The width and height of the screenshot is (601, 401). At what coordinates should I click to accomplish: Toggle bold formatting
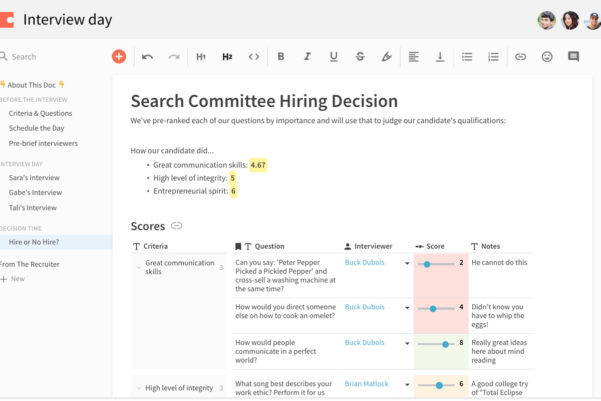point(281,57)
